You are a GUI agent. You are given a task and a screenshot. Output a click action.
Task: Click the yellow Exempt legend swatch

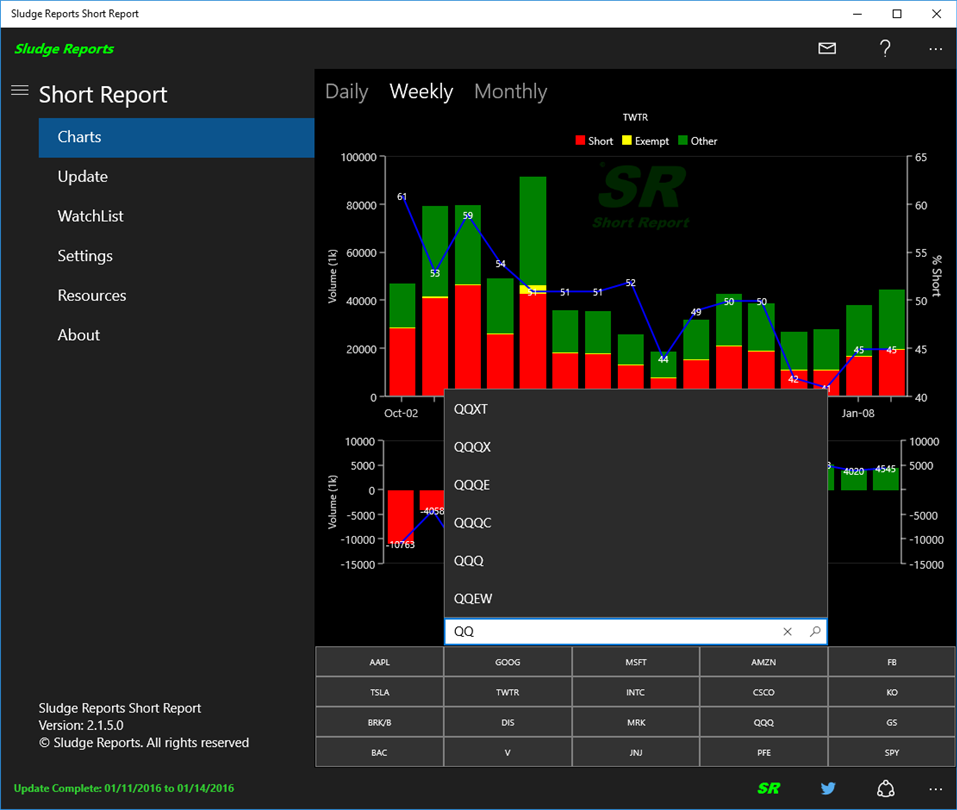627,141
